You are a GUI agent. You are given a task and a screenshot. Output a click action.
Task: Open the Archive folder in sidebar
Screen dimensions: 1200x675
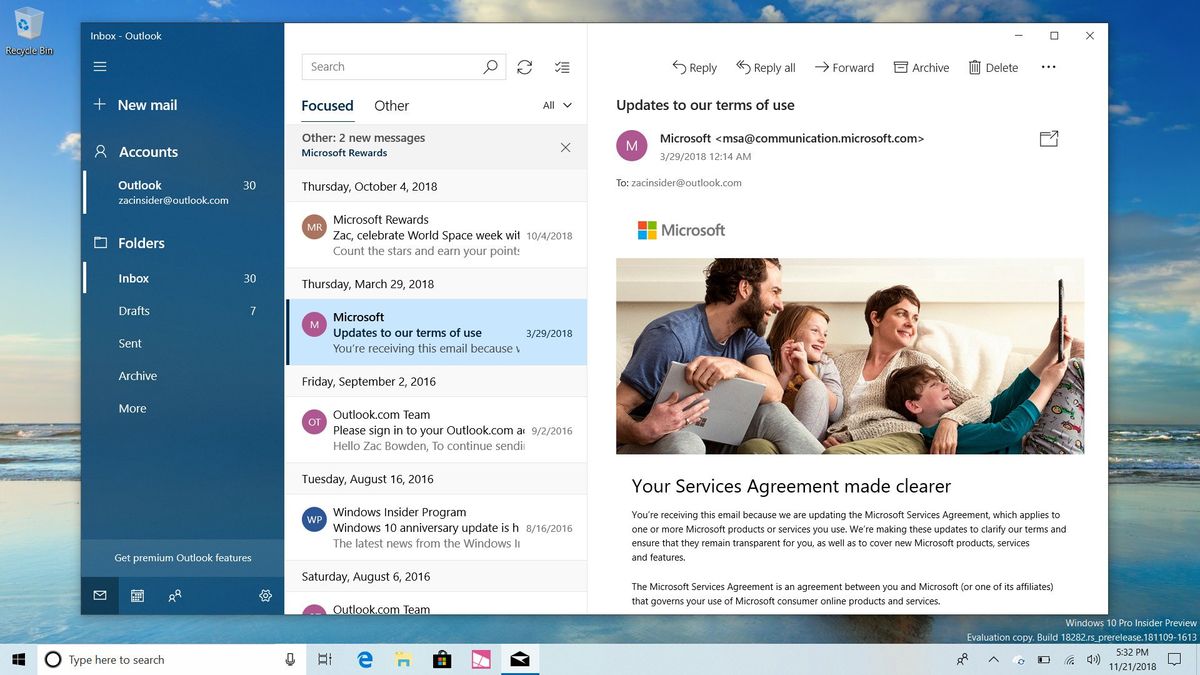tap(183, 376)
